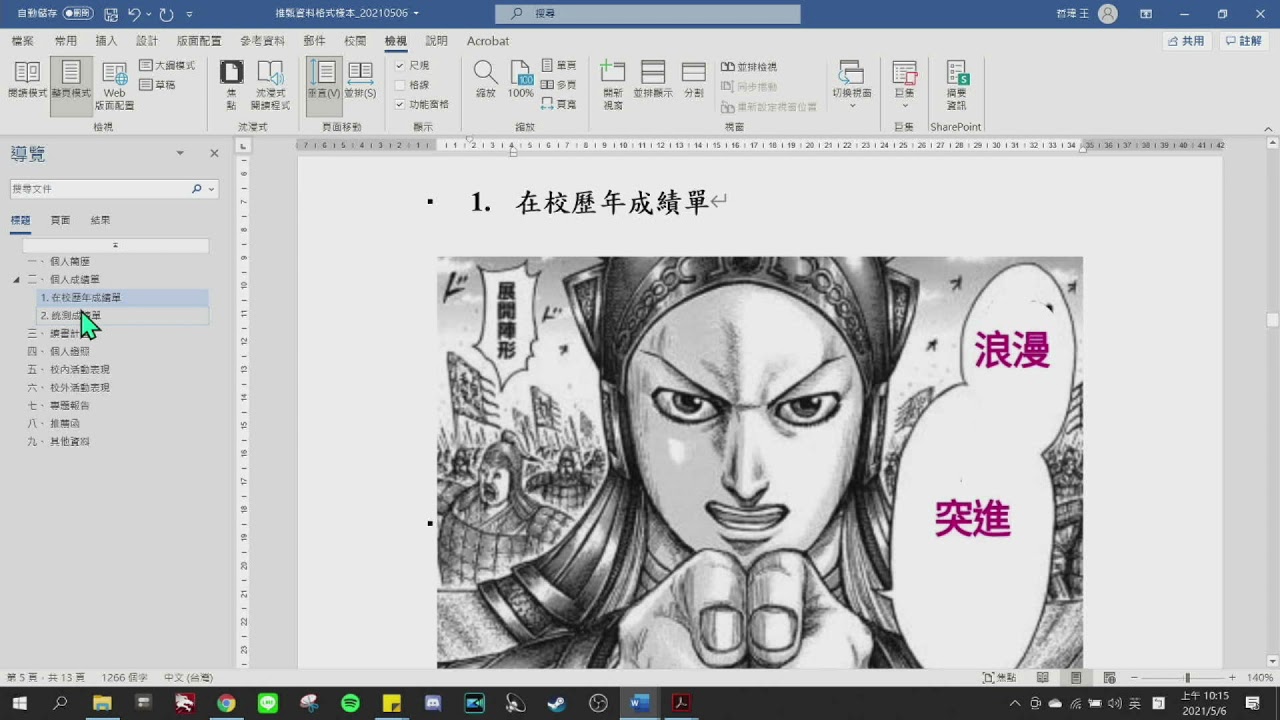Uncheck the Navigation Pane (功能窗格) checkbox
Screen dimensions: 1280x720
[x=400, y=104]
